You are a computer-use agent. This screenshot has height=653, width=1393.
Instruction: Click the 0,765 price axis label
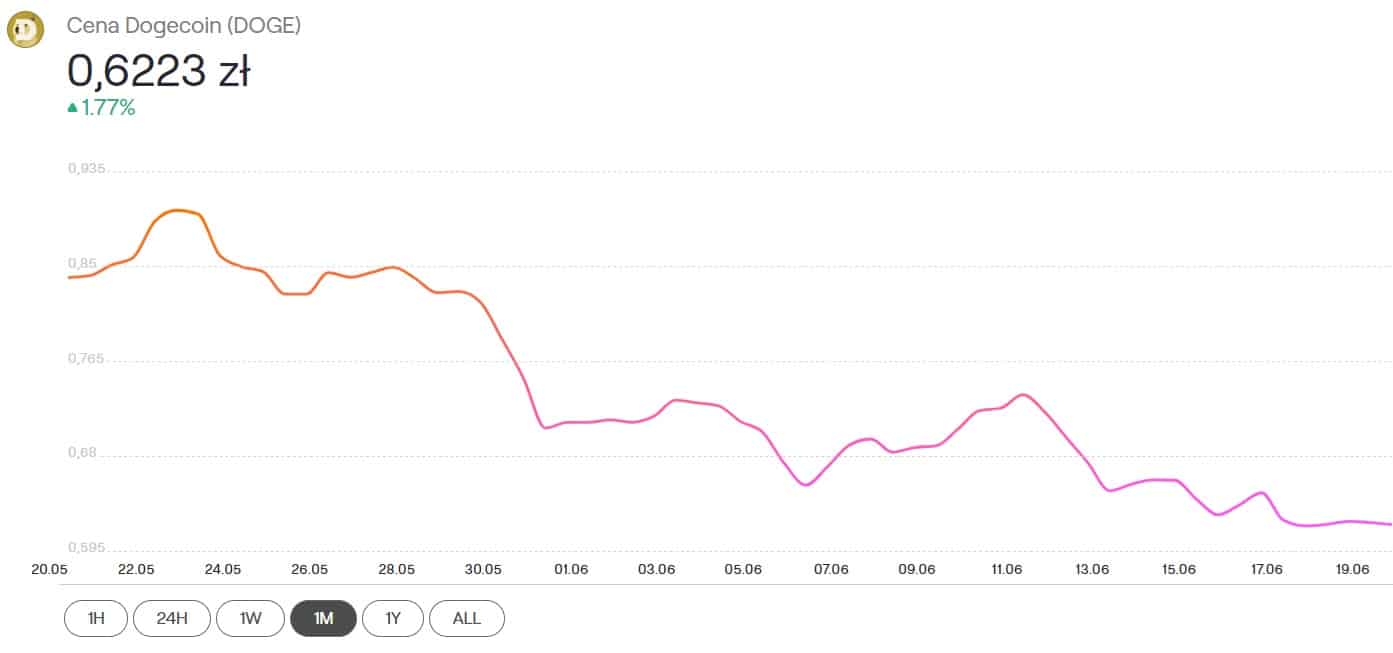pos(86,358)
